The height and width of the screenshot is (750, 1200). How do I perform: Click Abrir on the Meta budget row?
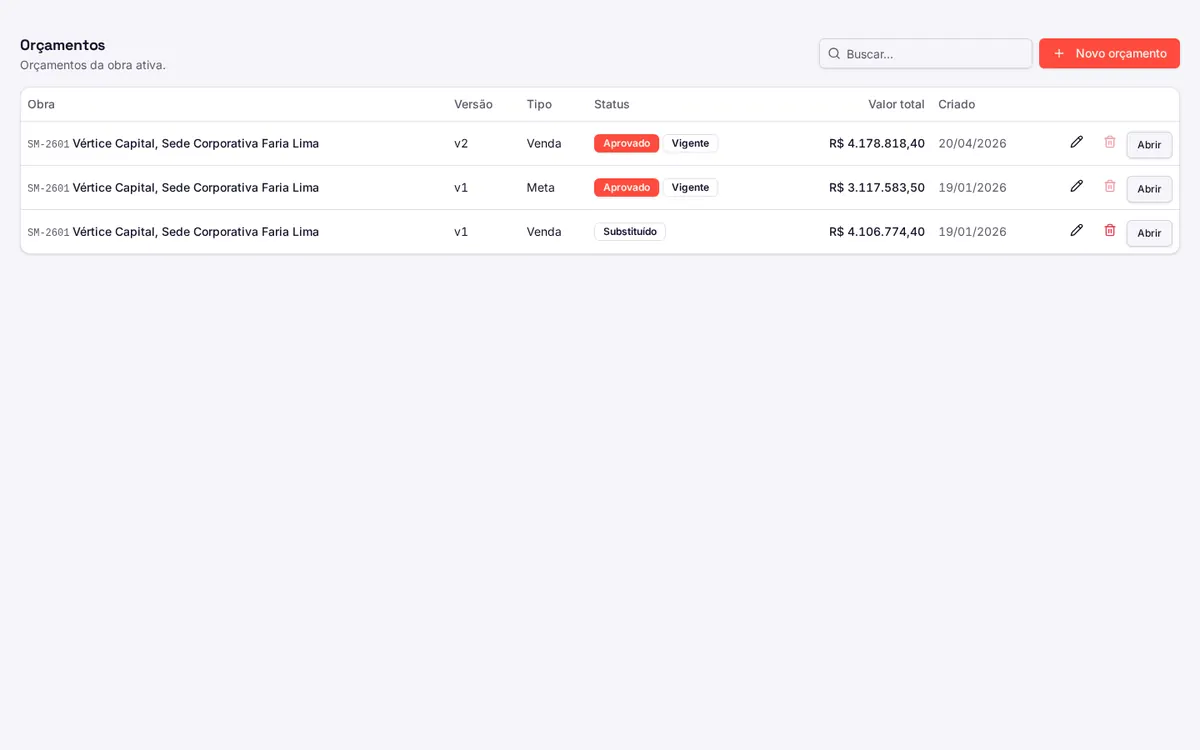coord(1149,189)
